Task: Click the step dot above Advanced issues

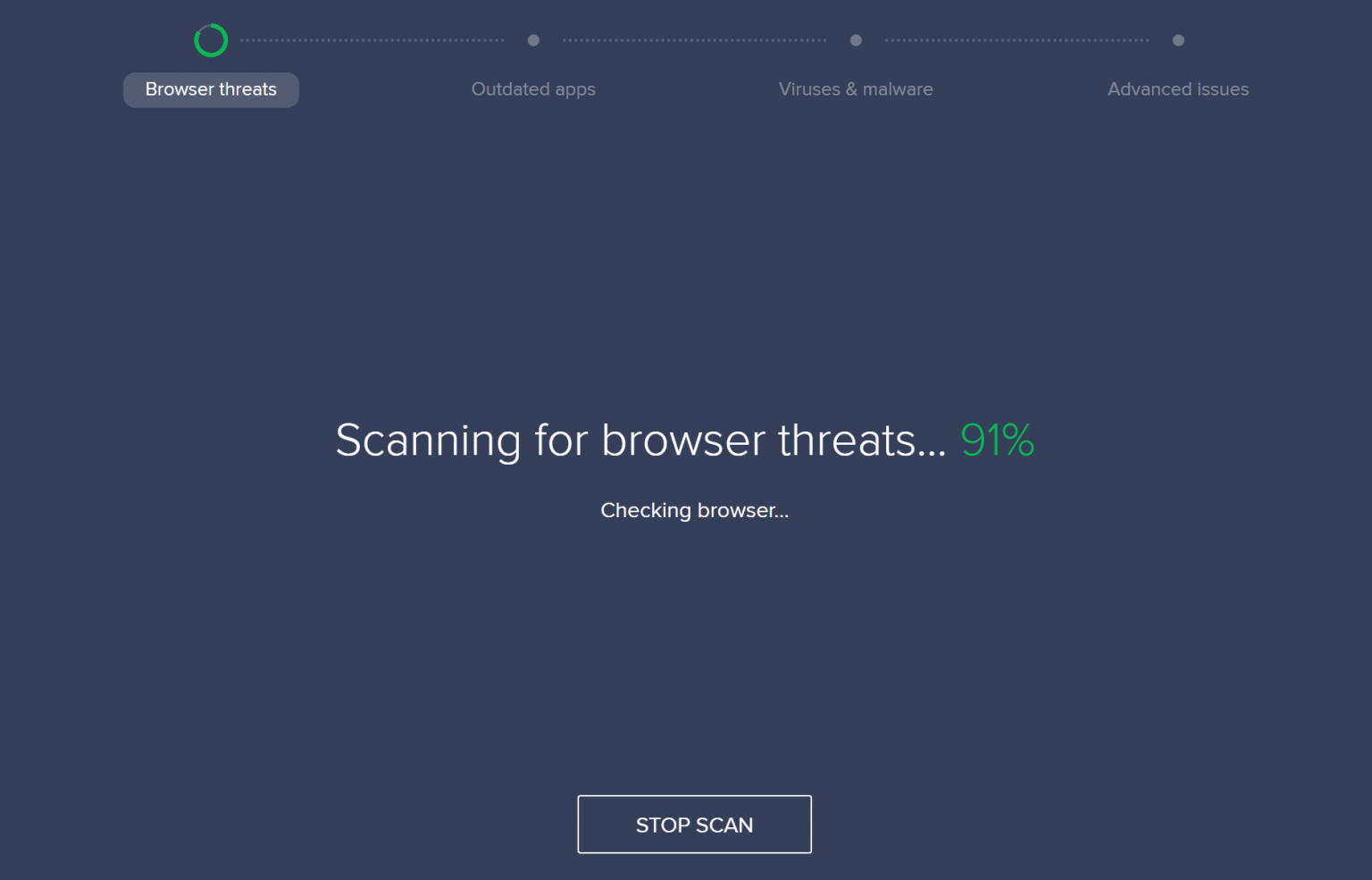Action: [x=1178, y=40]
